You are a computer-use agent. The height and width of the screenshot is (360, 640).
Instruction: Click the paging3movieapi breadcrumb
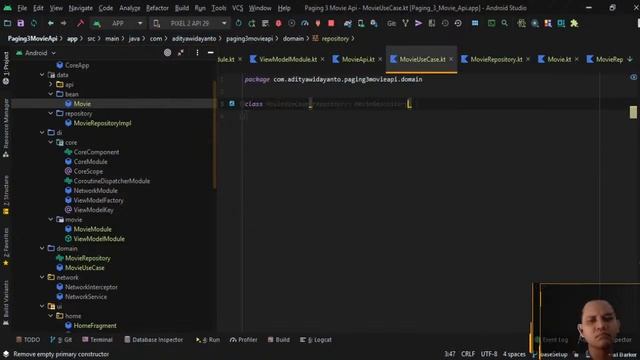(x=249, y=39)
